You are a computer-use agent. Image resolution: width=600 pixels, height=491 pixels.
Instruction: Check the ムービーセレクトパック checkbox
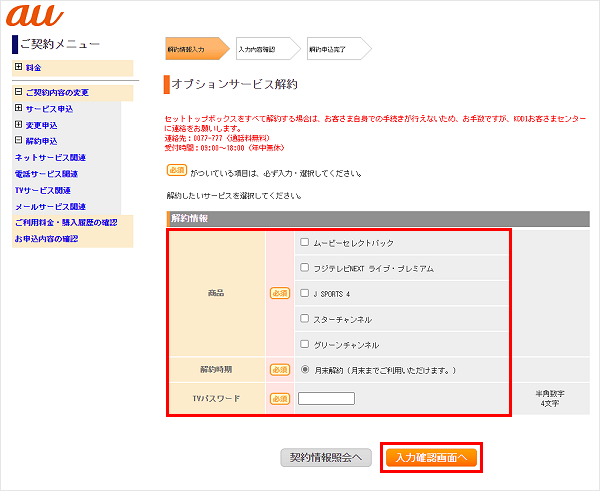(x=304, y=242)
